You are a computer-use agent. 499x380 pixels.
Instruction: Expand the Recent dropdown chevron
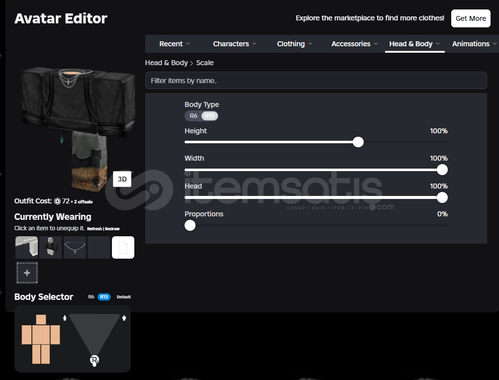tap(188, 44)
